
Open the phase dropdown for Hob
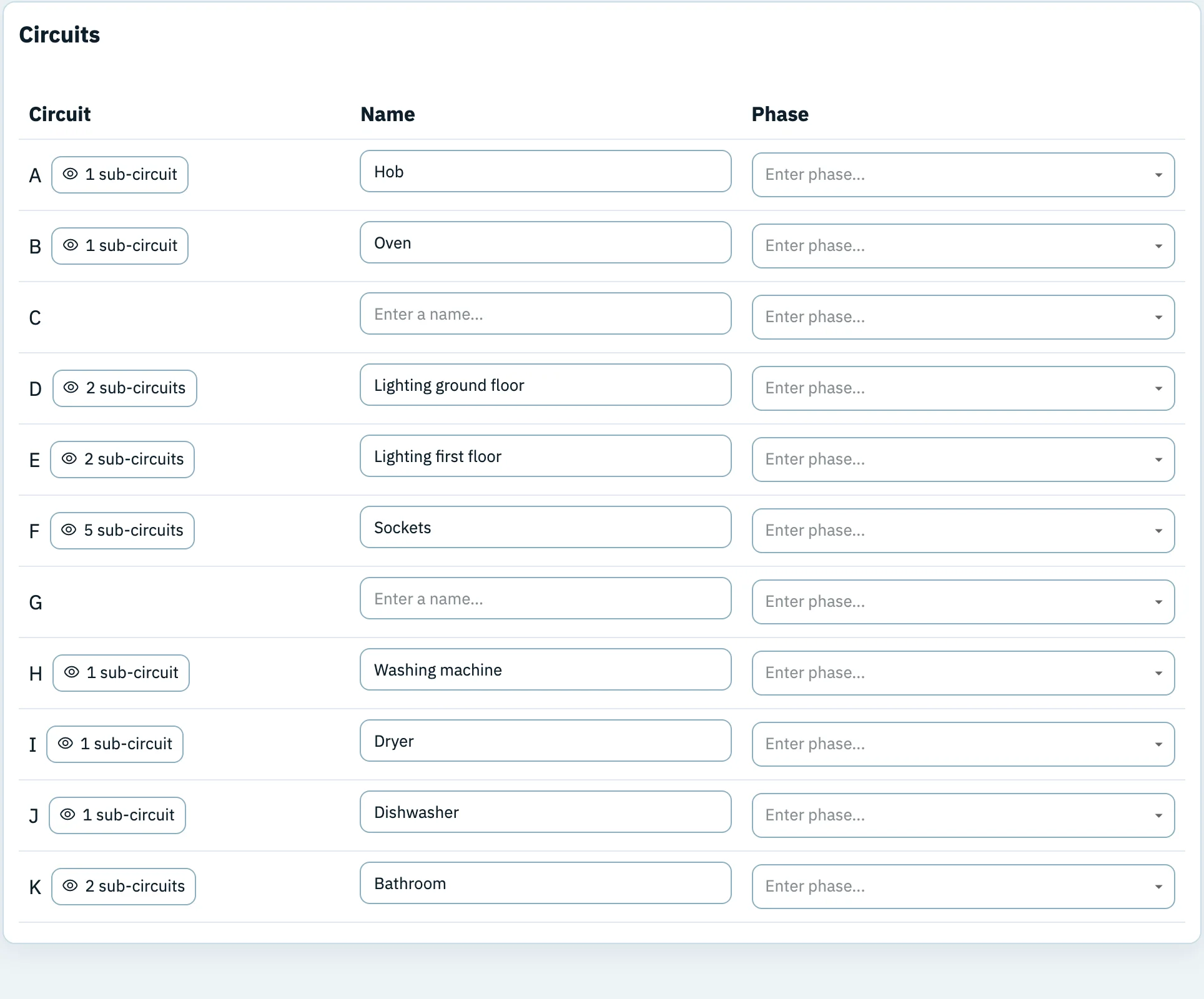point(963,175)
